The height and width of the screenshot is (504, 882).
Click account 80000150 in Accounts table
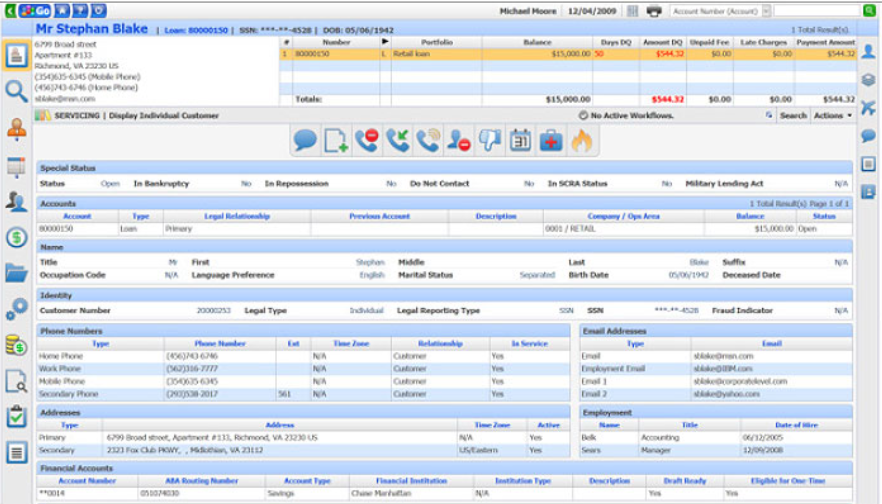point(56,229)
